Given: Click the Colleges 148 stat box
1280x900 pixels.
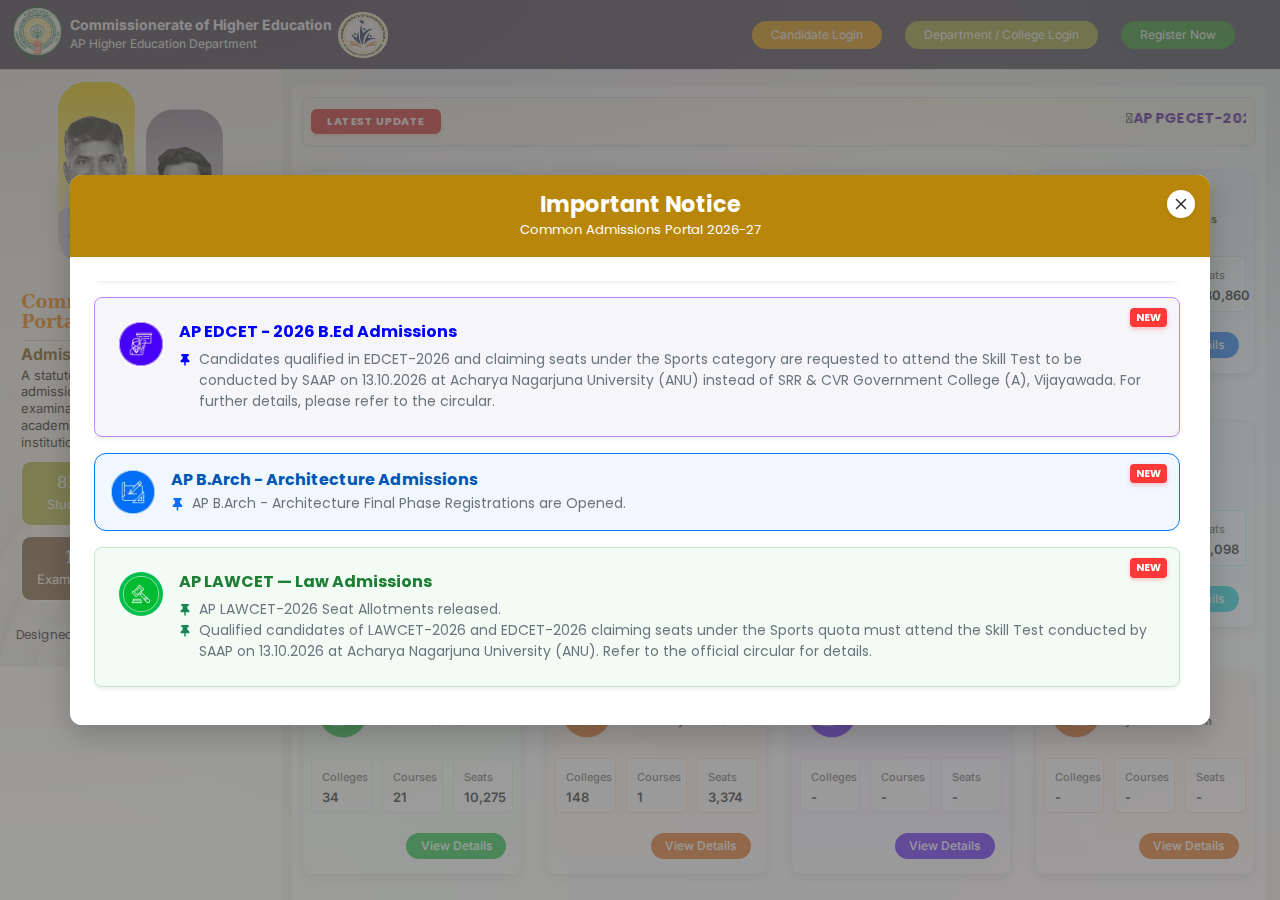Looking at the screenshot, I should pyautogui.click(x=586, y=786).
